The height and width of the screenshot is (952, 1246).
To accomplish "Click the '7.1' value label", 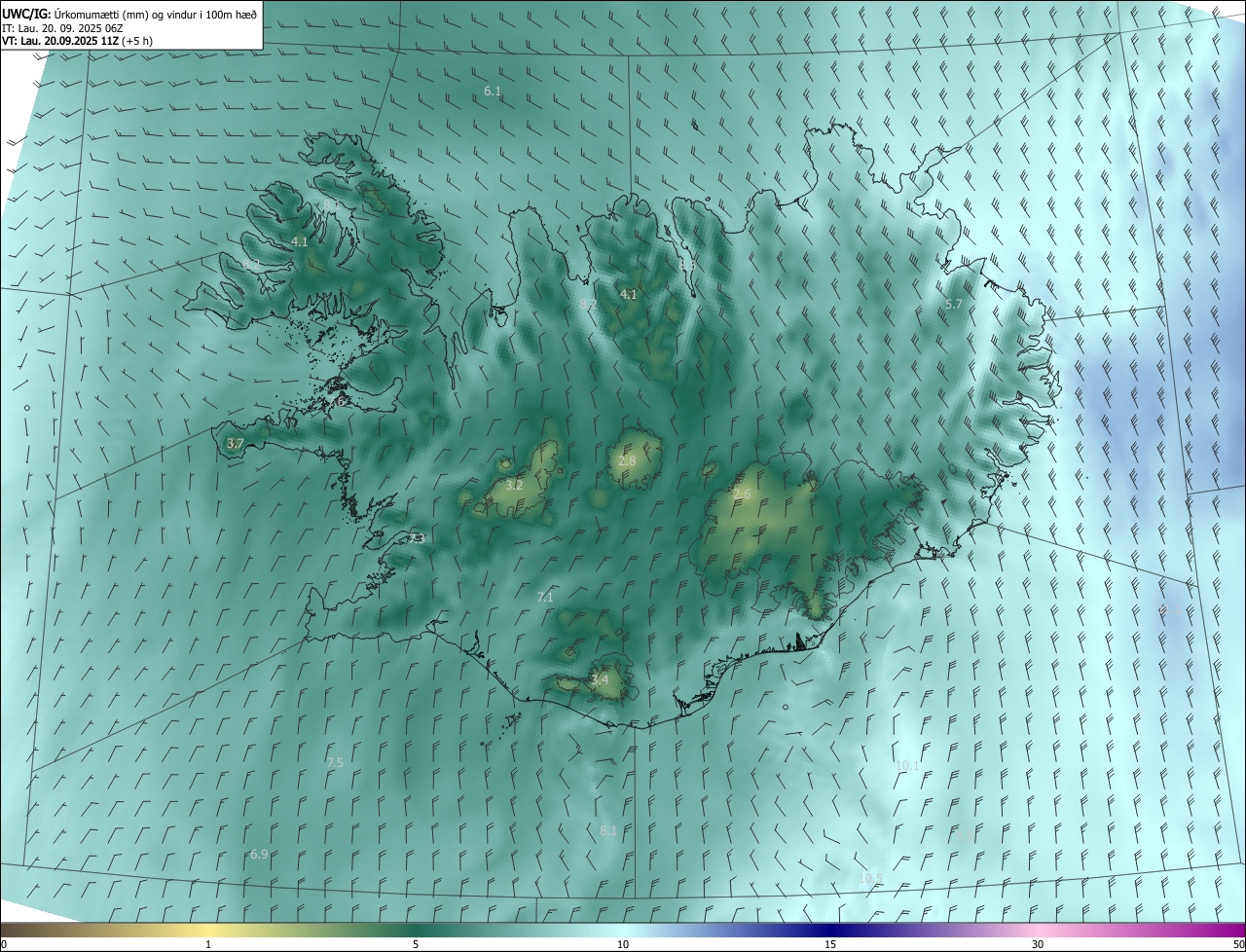I will pyautogui.click(x=545, y=598).
